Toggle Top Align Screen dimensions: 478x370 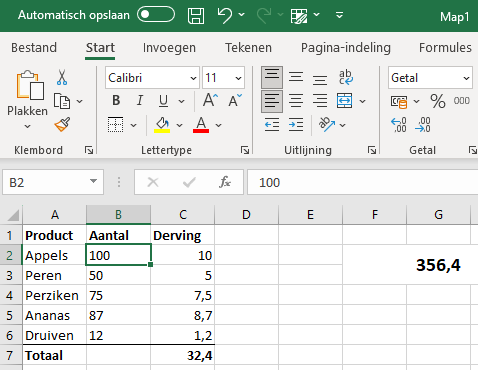point(272,77)
